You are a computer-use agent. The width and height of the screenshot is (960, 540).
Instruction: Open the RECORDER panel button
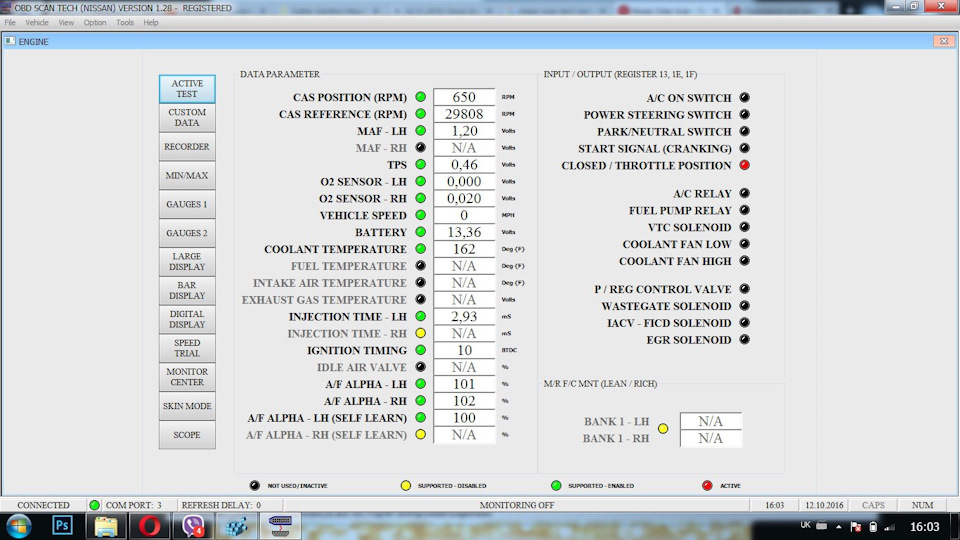click(x=187, y=147)
